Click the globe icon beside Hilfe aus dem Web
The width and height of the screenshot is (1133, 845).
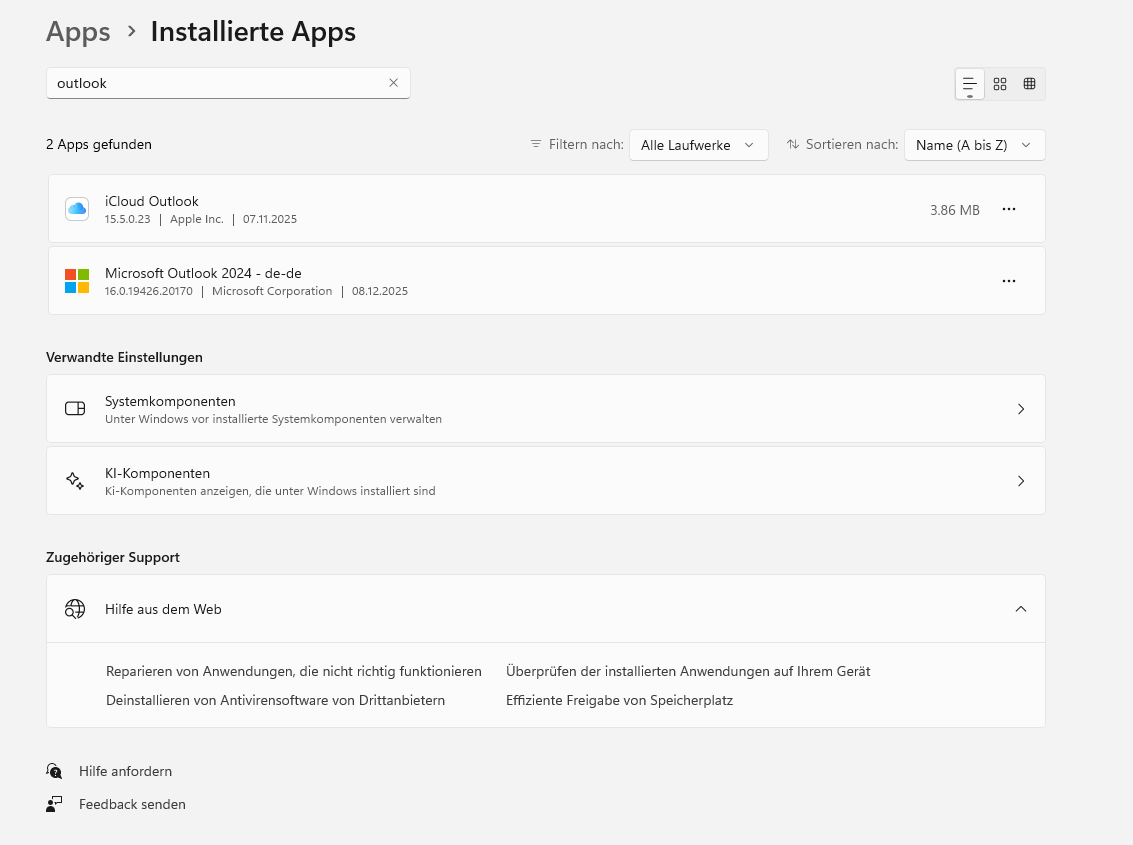75,608
